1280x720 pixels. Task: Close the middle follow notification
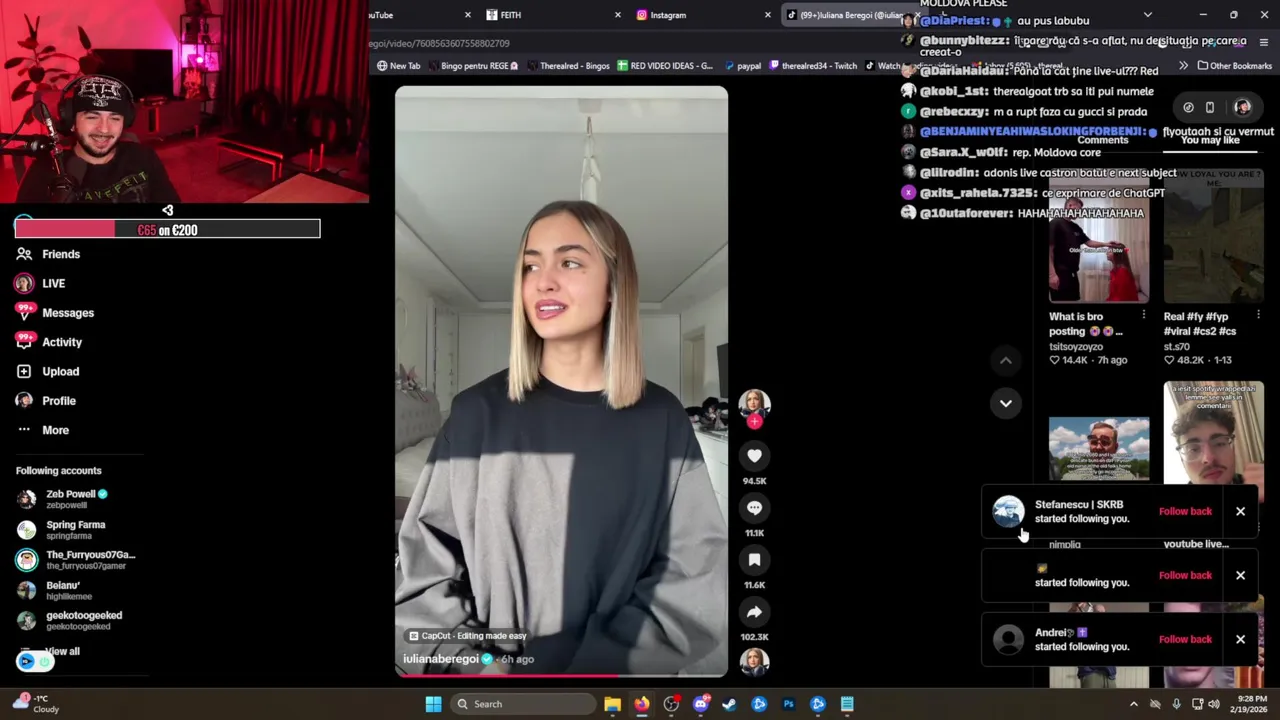(1240, 575)
